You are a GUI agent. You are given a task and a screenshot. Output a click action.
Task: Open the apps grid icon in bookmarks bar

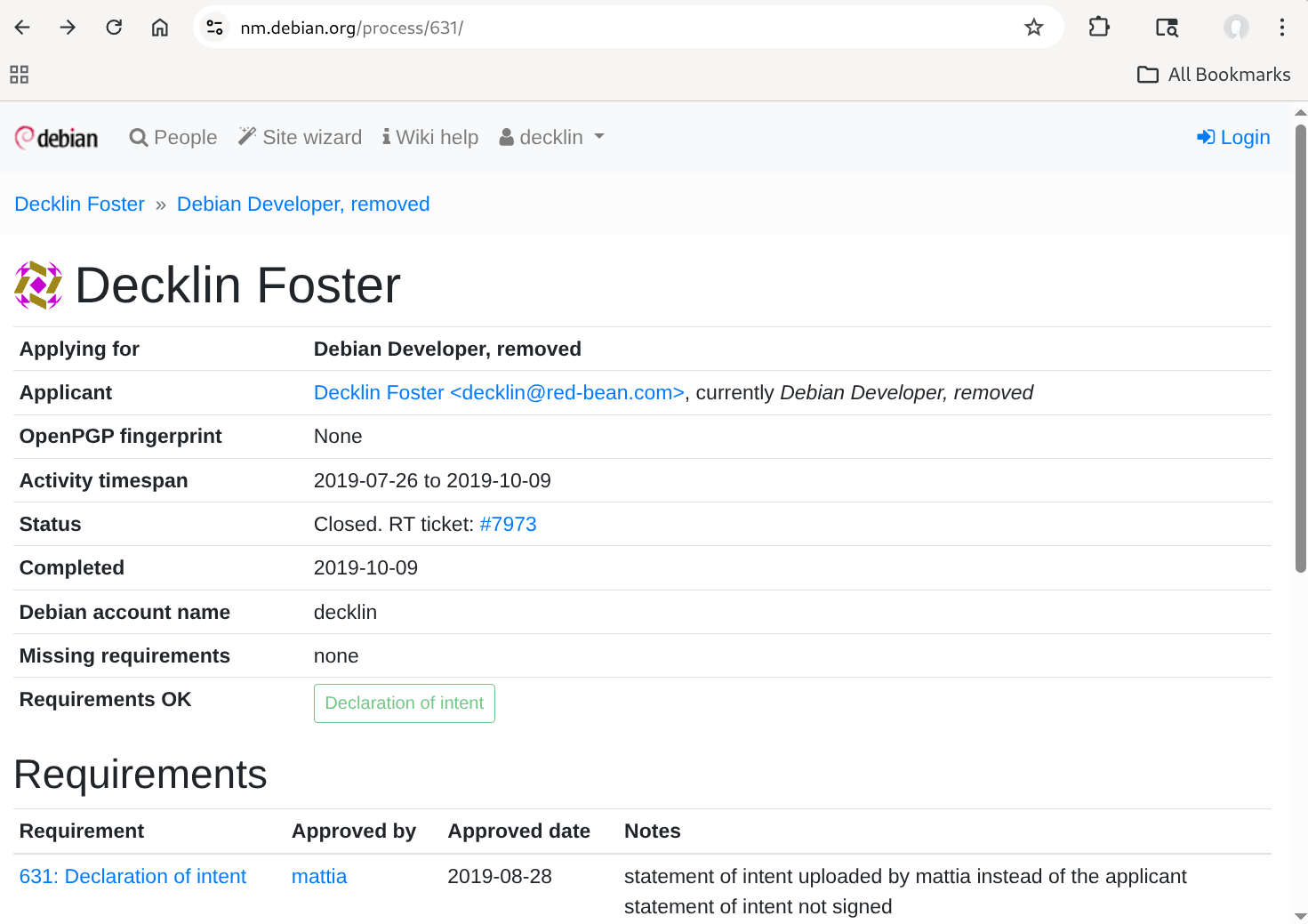pyautogui.click(x=19, y=75)
